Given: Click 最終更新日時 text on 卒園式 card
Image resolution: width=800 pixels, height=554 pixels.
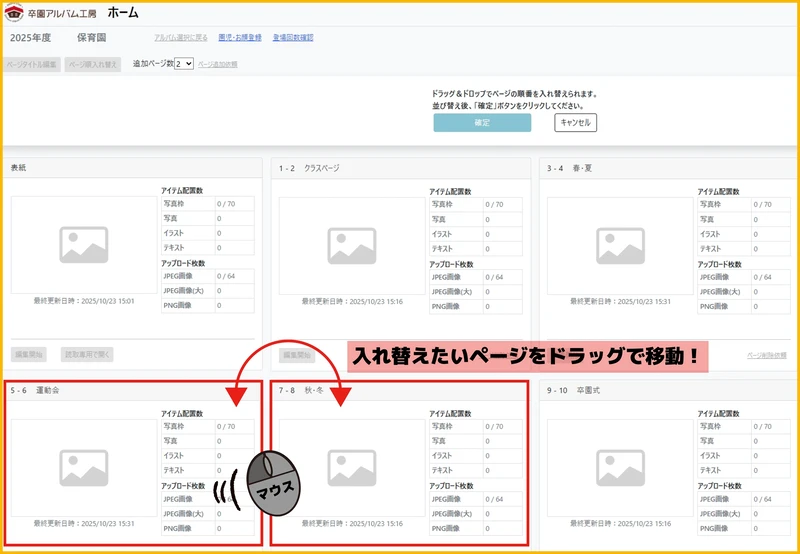Looking at the screenshot, I should [x=620, y=523].
